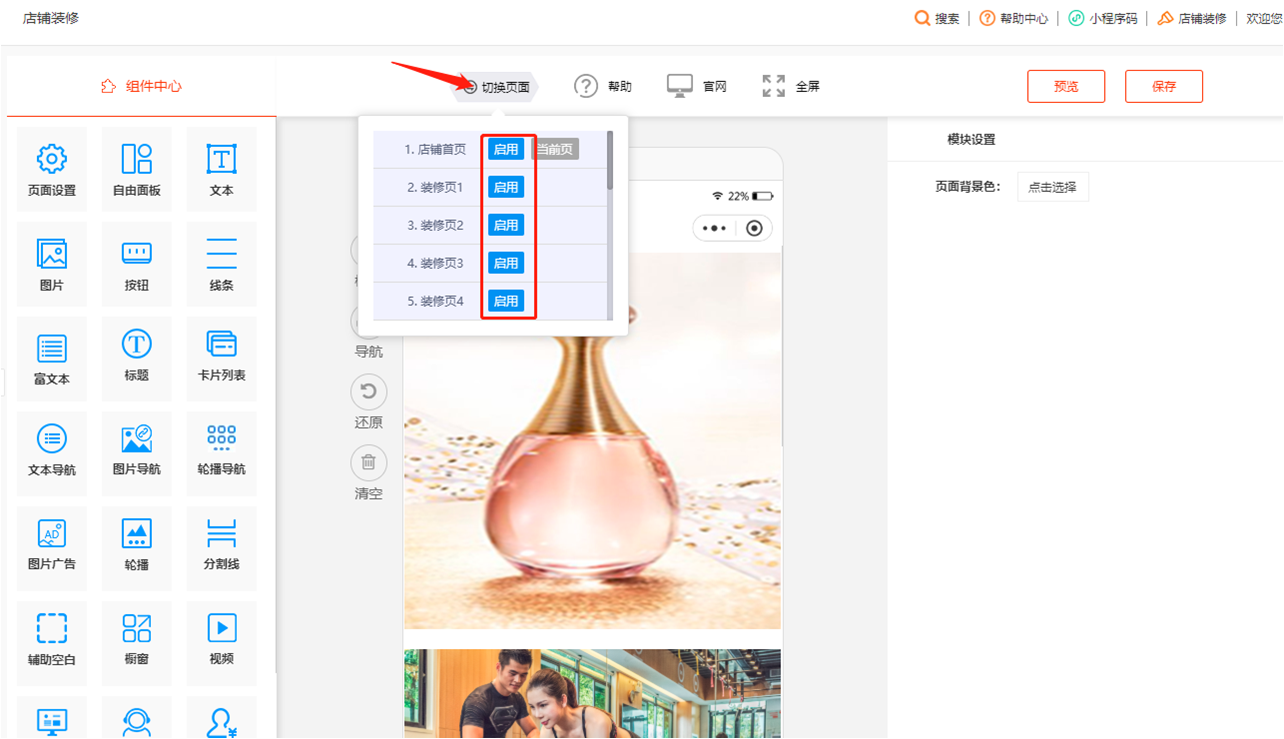The image size is (1284, 739).
Task: Click 启用 for 装修页2
Action: [506, 225]
